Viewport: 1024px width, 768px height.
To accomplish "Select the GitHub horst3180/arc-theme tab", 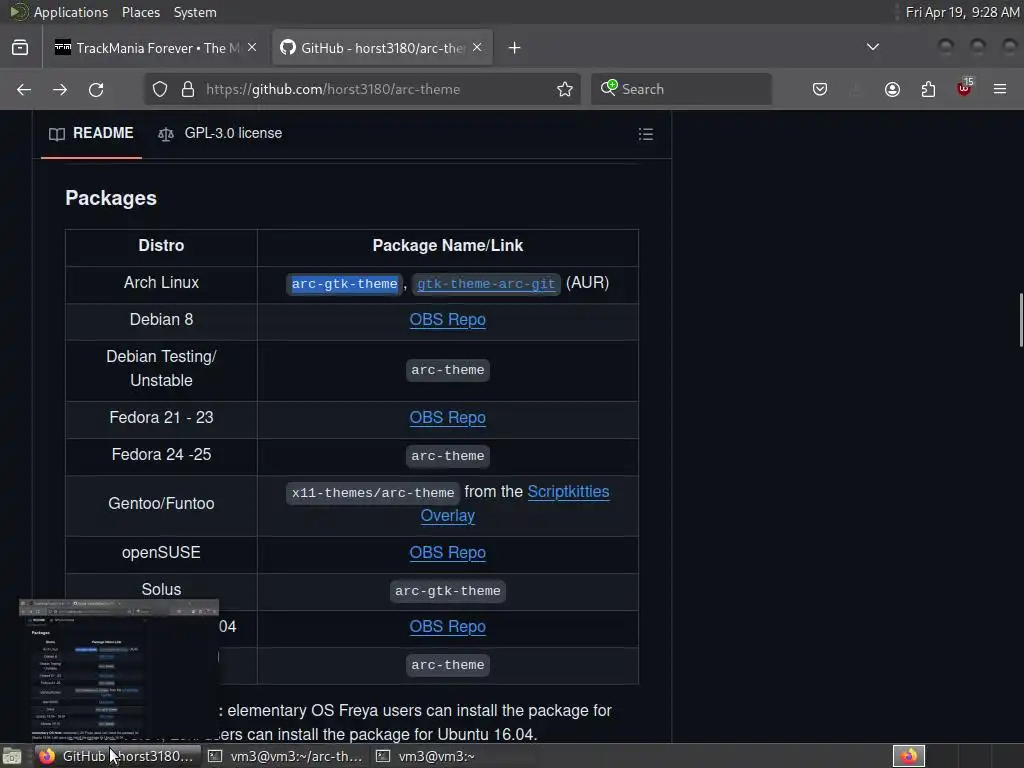I will click(382, 48).
